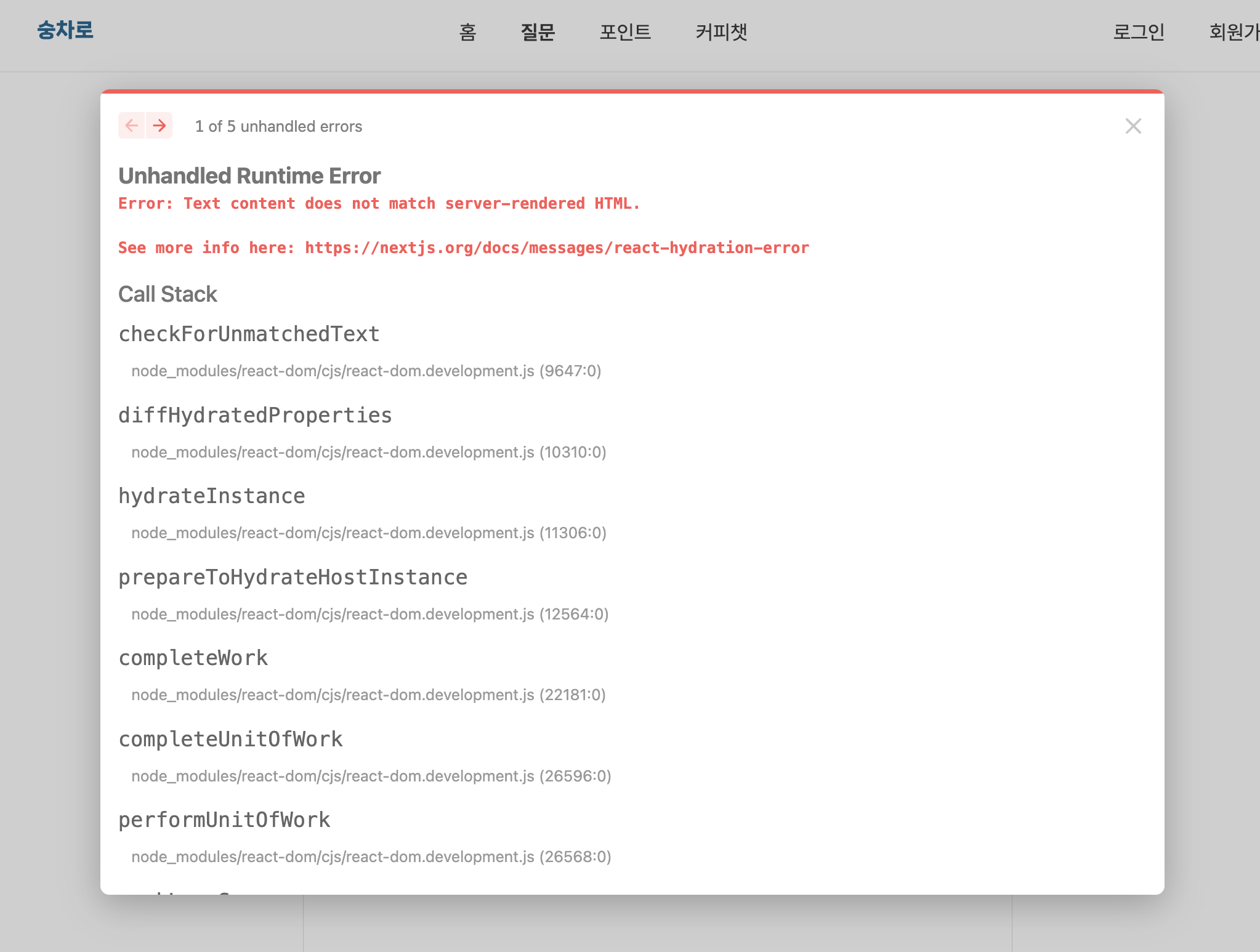Click the previous error left arrow
The image size is (1260, 952).
tap(131, 126)
